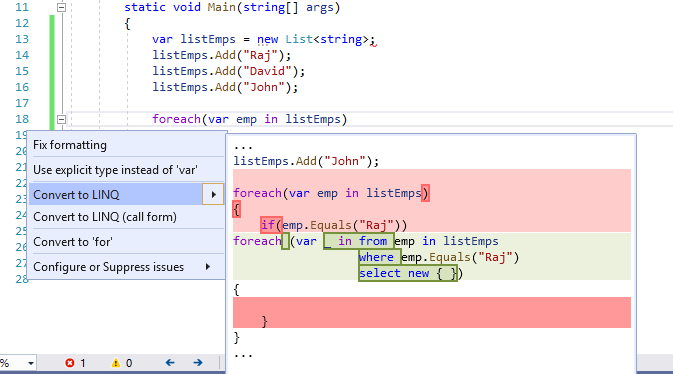Click the error count number 1

click(83, 363)
